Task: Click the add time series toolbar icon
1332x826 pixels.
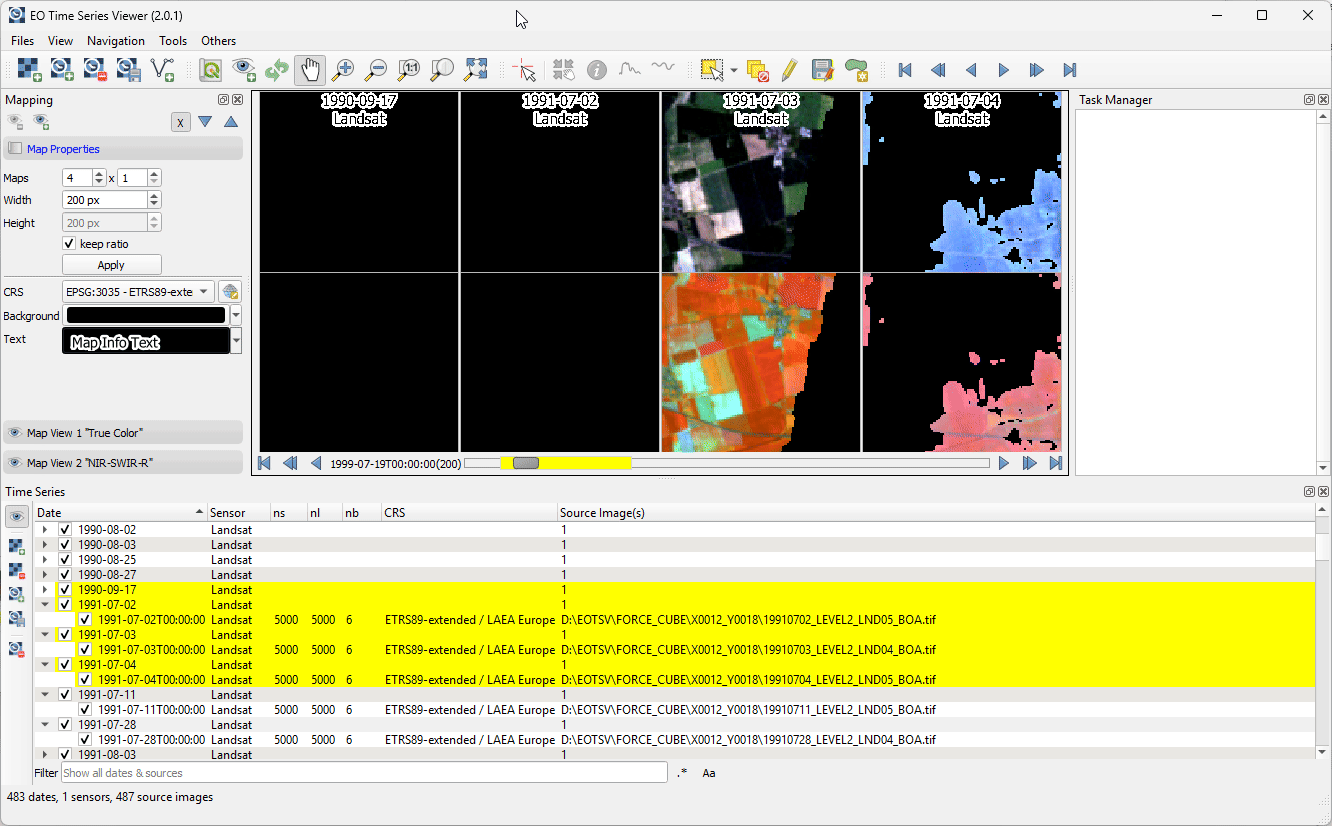Action: click(x=62, y=69)
